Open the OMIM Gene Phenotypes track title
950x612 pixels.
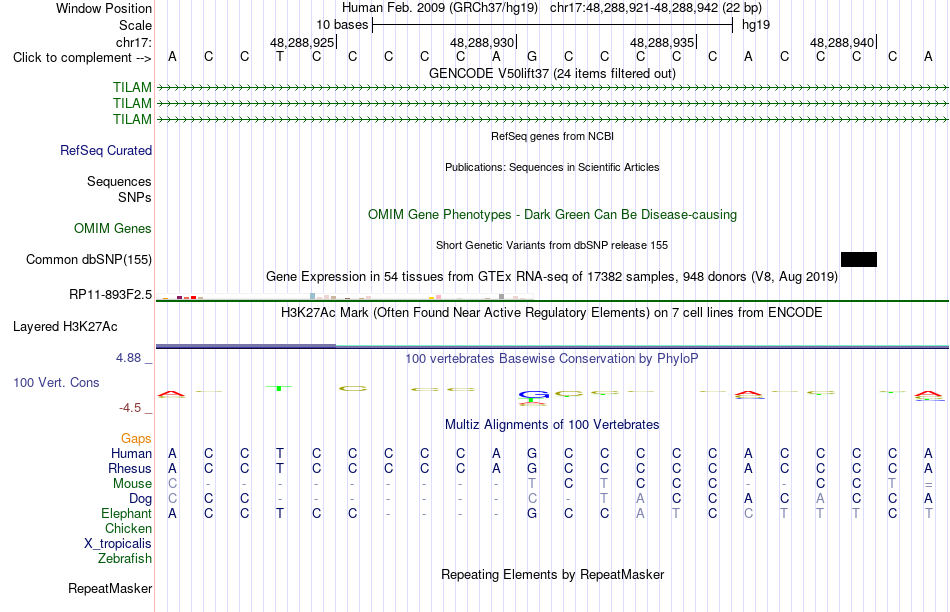click(x=553, y=215)
